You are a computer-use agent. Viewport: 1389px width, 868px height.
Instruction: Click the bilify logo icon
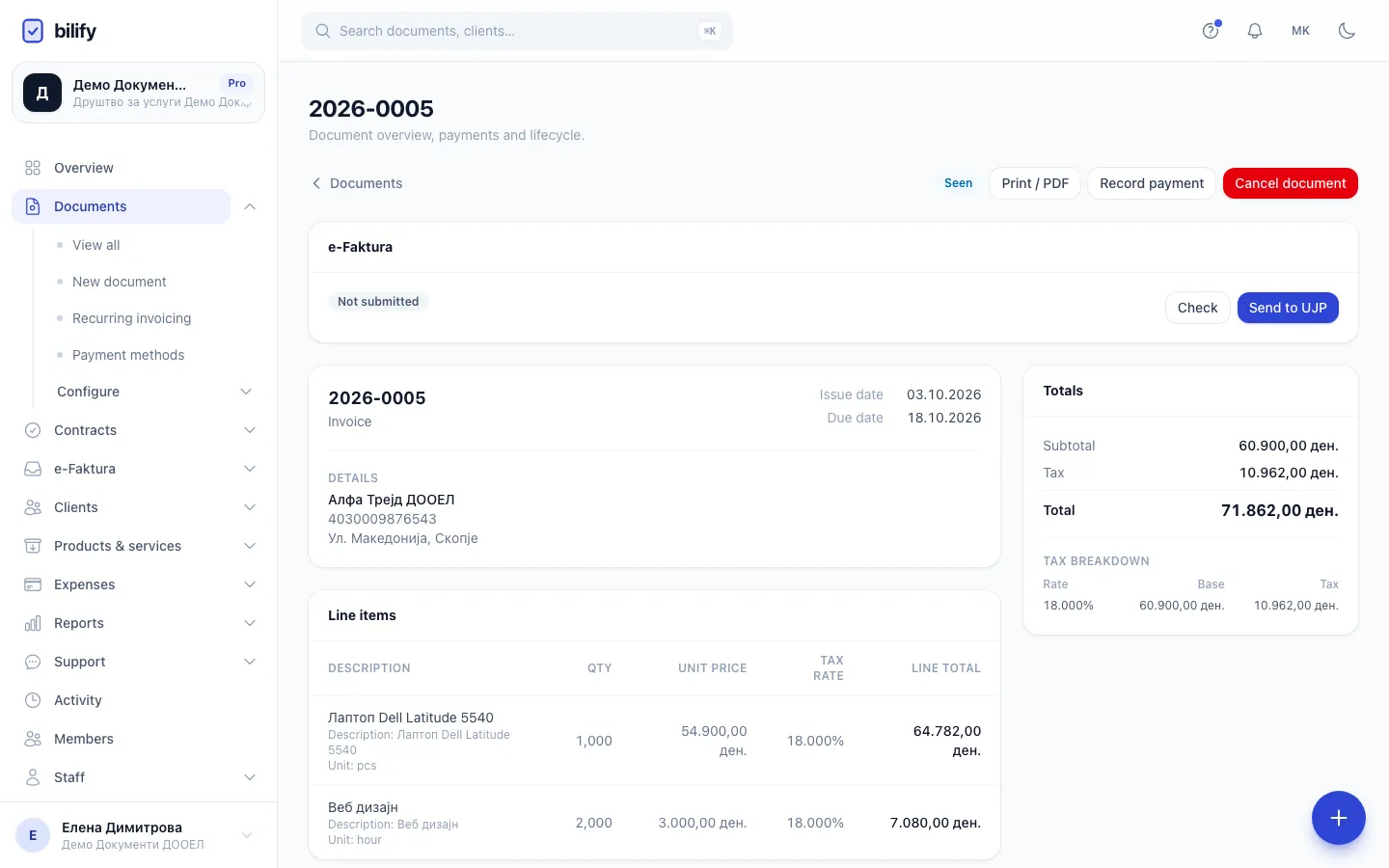coord(33,31)
